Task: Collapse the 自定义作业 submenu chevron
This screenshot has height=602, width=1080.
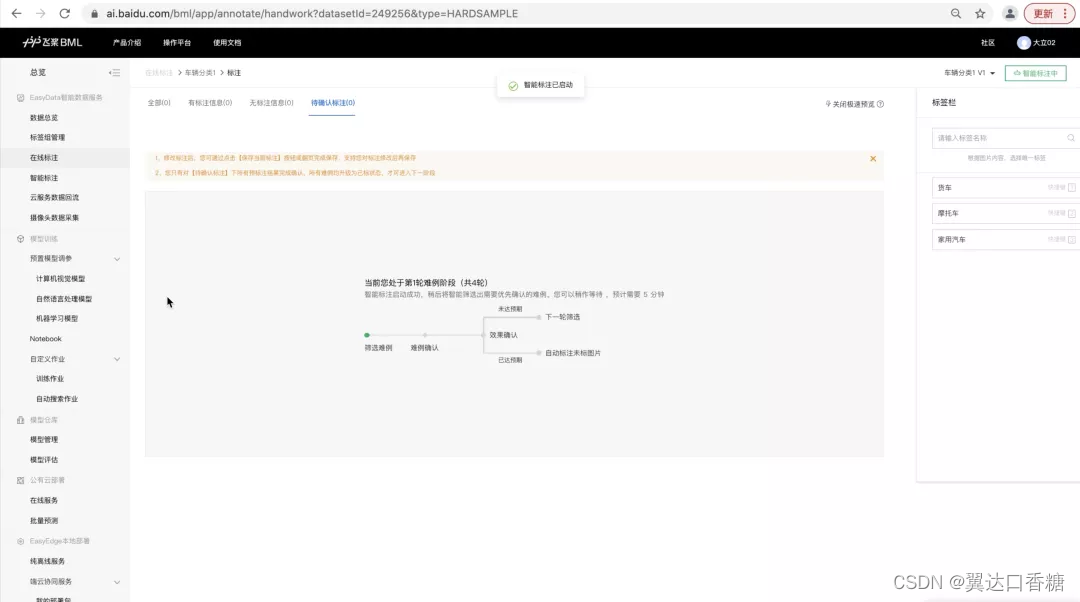Action: coord(117,360)
